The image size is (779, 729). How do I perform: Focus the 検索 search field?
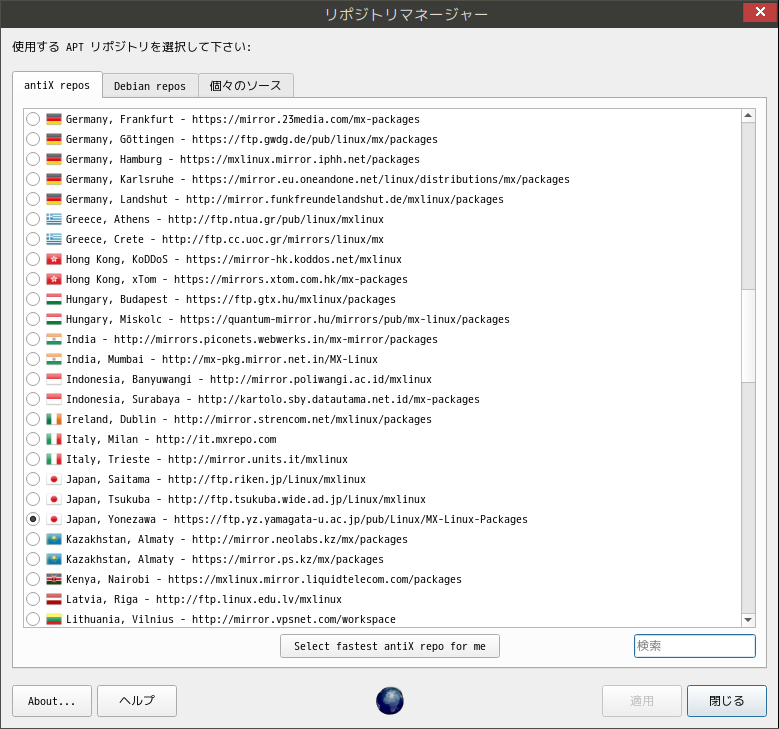695,646
